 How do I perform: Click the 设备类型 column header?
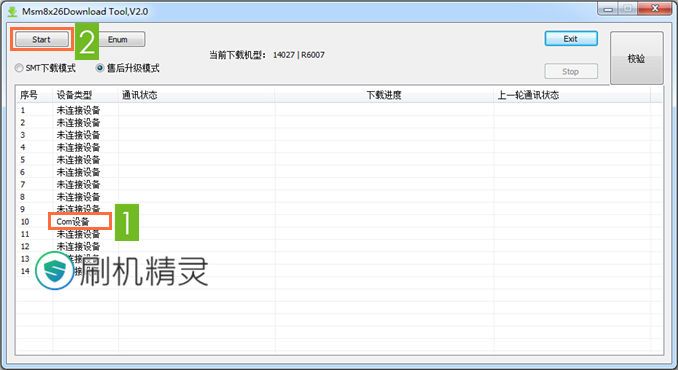[x=86, y=95]
